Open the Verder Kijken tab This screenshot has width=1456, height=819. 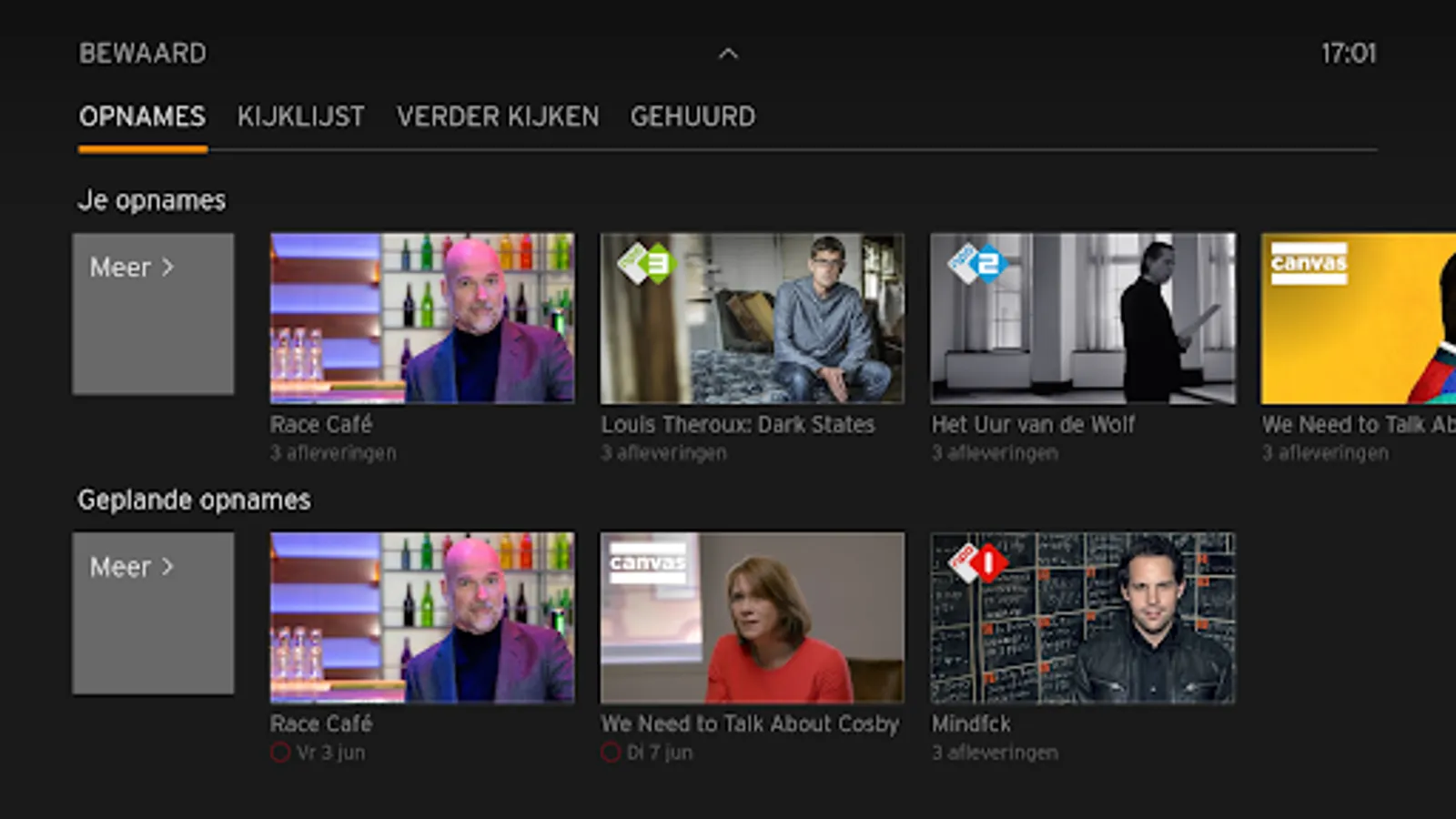tap(498, 116)
